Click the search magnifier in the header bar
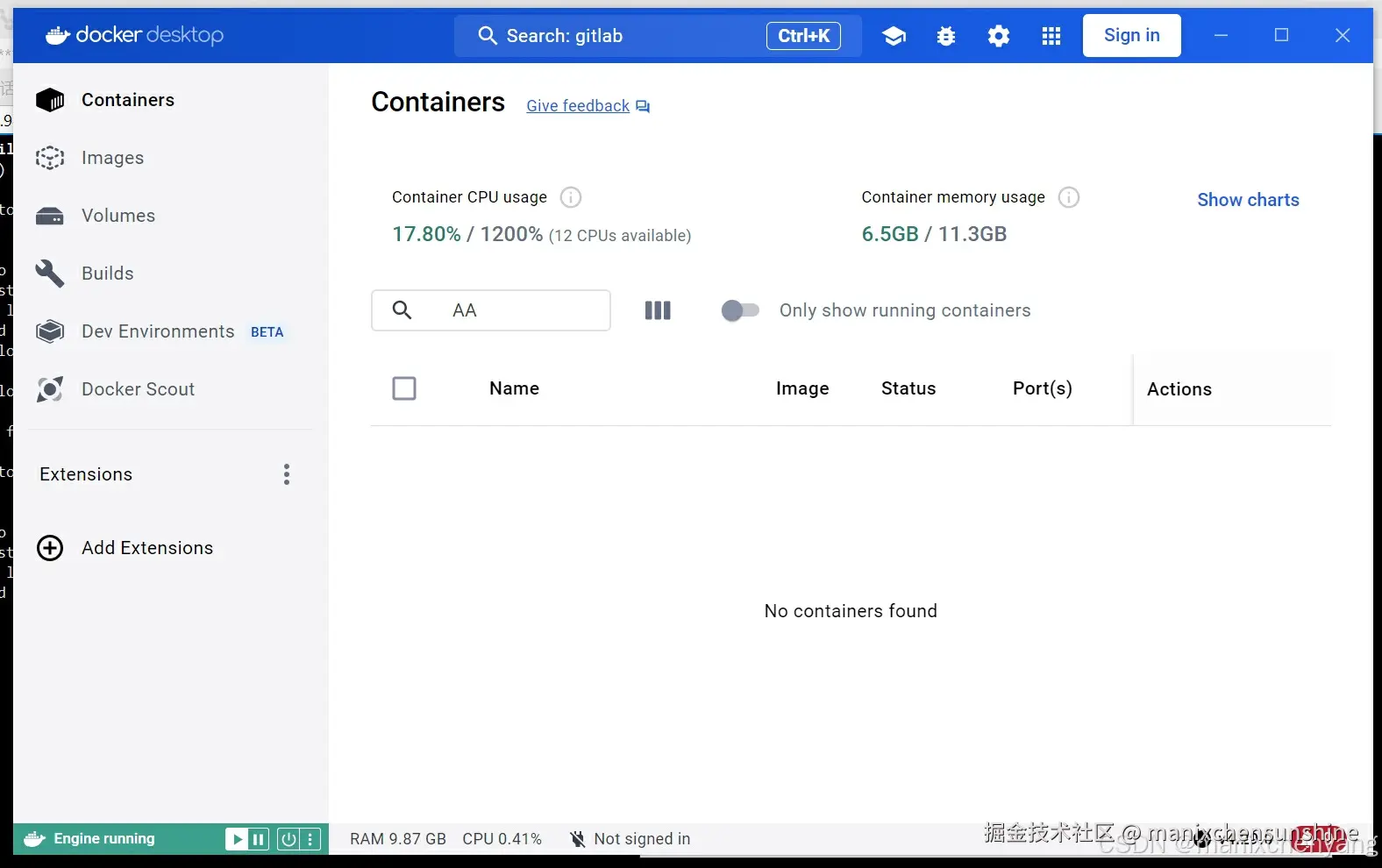1382x868 pixels. click(x=488, y=36)
